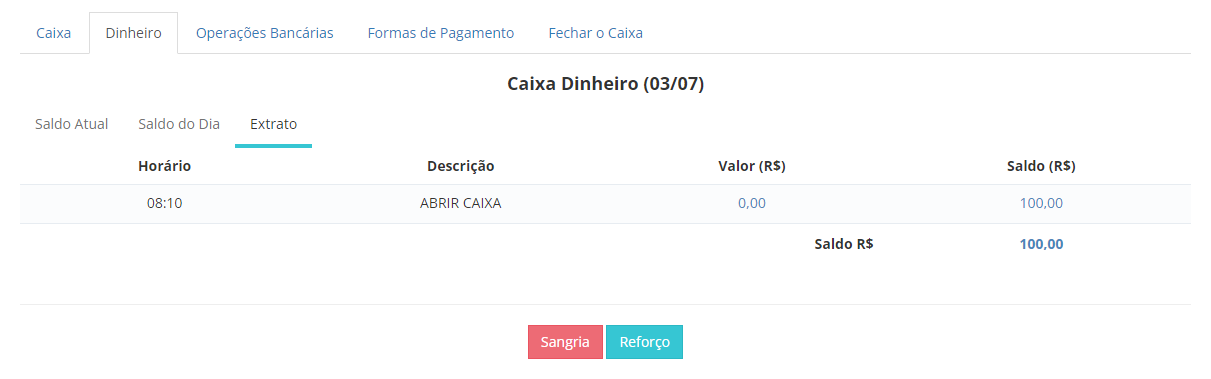Image resolution: width=1211 pixels, height=379 pixels.
Task: Click the bold total 100,00 balance
Action: click(1041, 243)
